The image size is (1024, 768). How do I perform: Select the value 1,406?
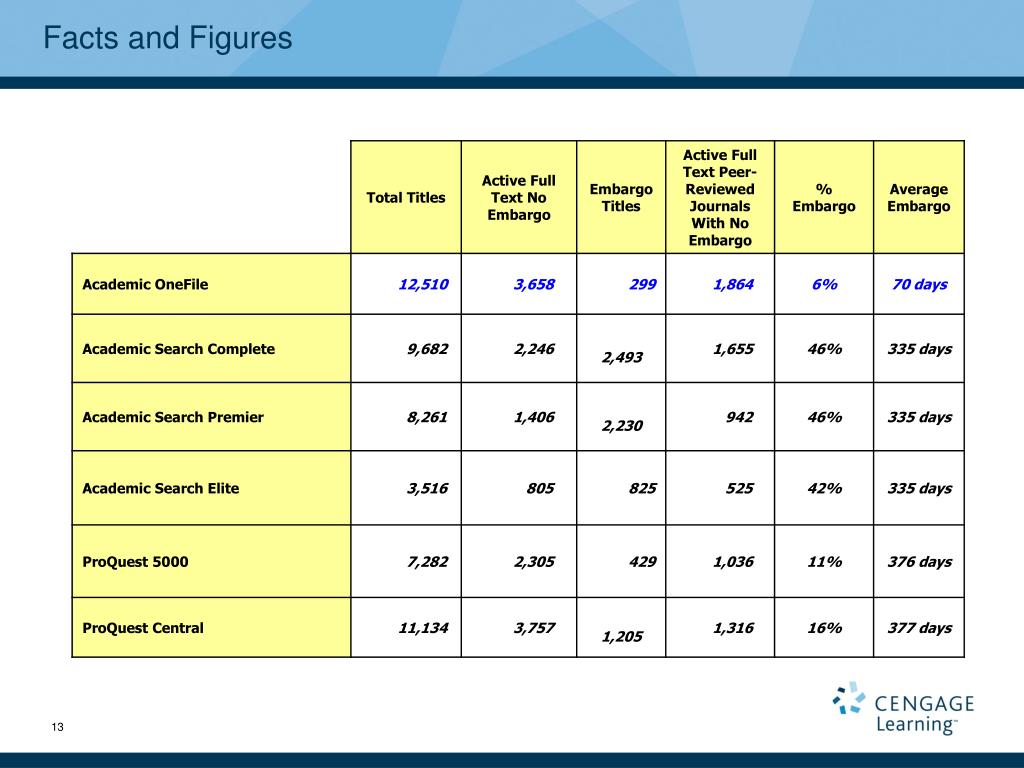[534, 417]
